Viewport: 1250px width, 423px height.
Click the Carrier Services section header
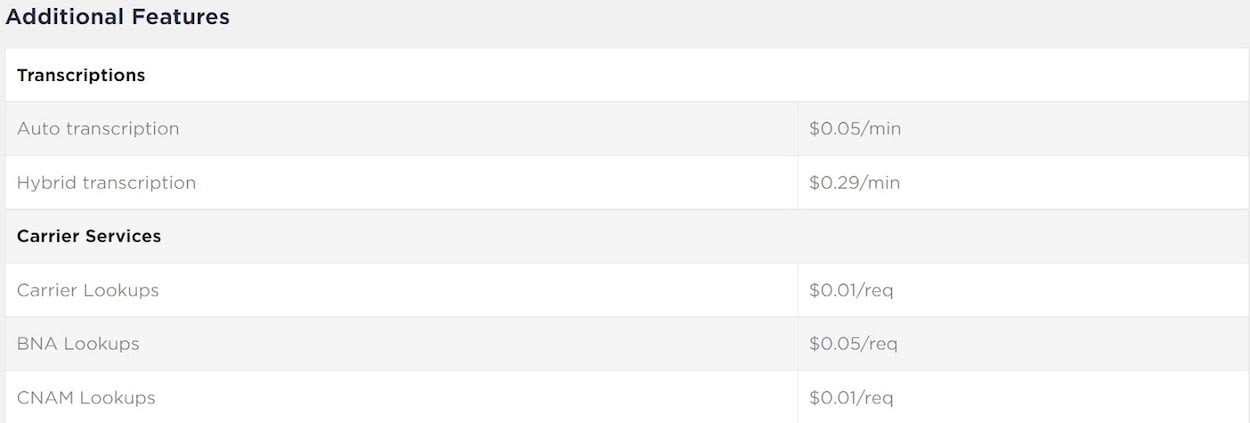(x=89, y=237)
